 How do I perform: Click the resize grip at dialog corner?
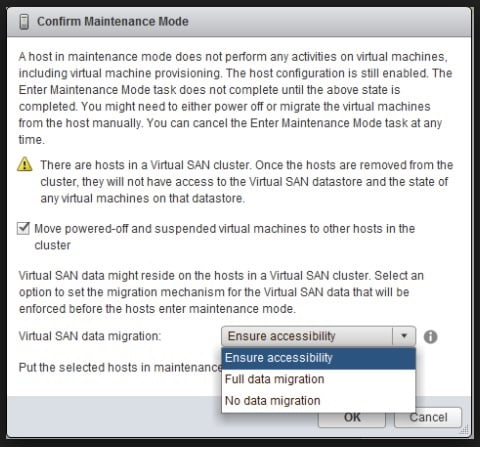[x=464, y=430]
